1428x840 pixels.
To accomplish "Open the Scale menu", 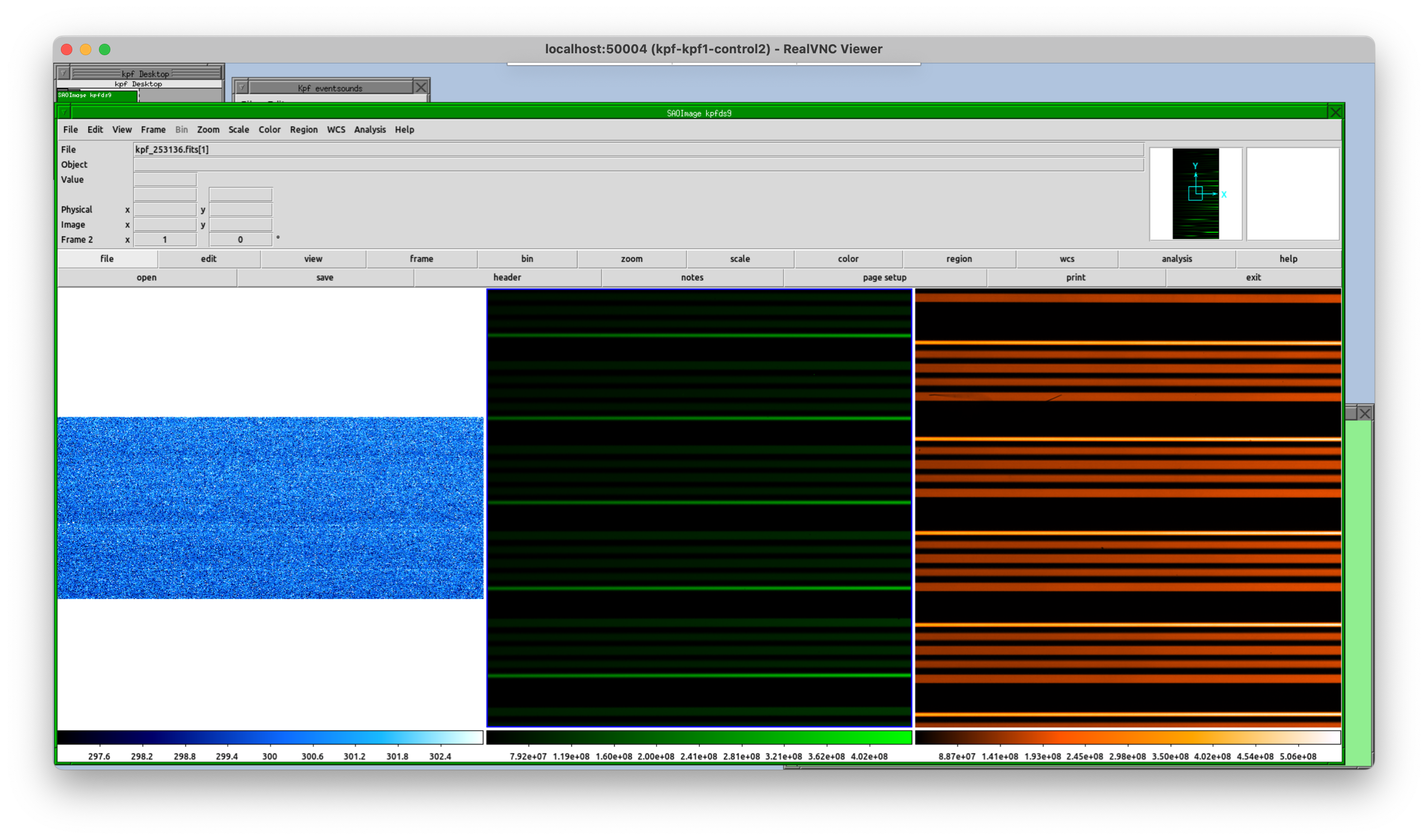I will 239,130.
